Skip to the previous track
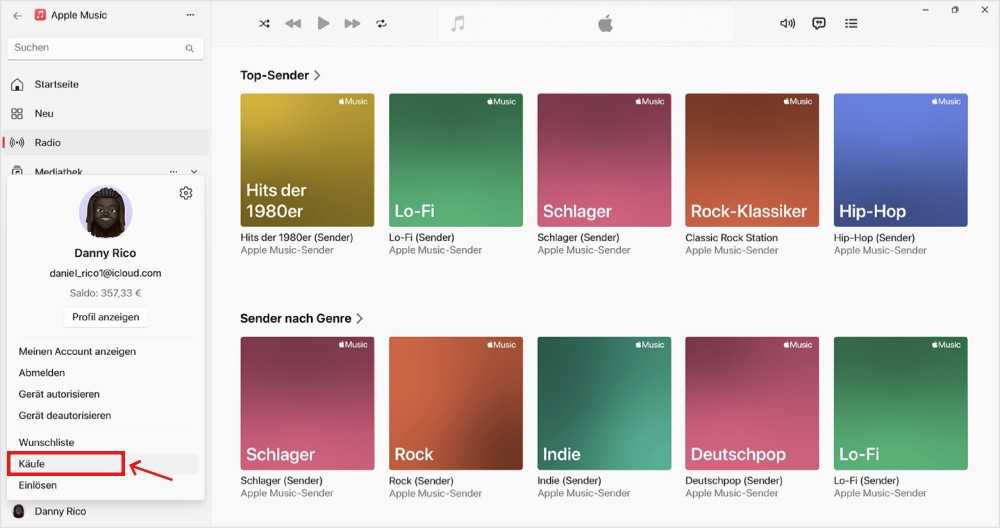 pyautogui.click(x=293, y=24)
